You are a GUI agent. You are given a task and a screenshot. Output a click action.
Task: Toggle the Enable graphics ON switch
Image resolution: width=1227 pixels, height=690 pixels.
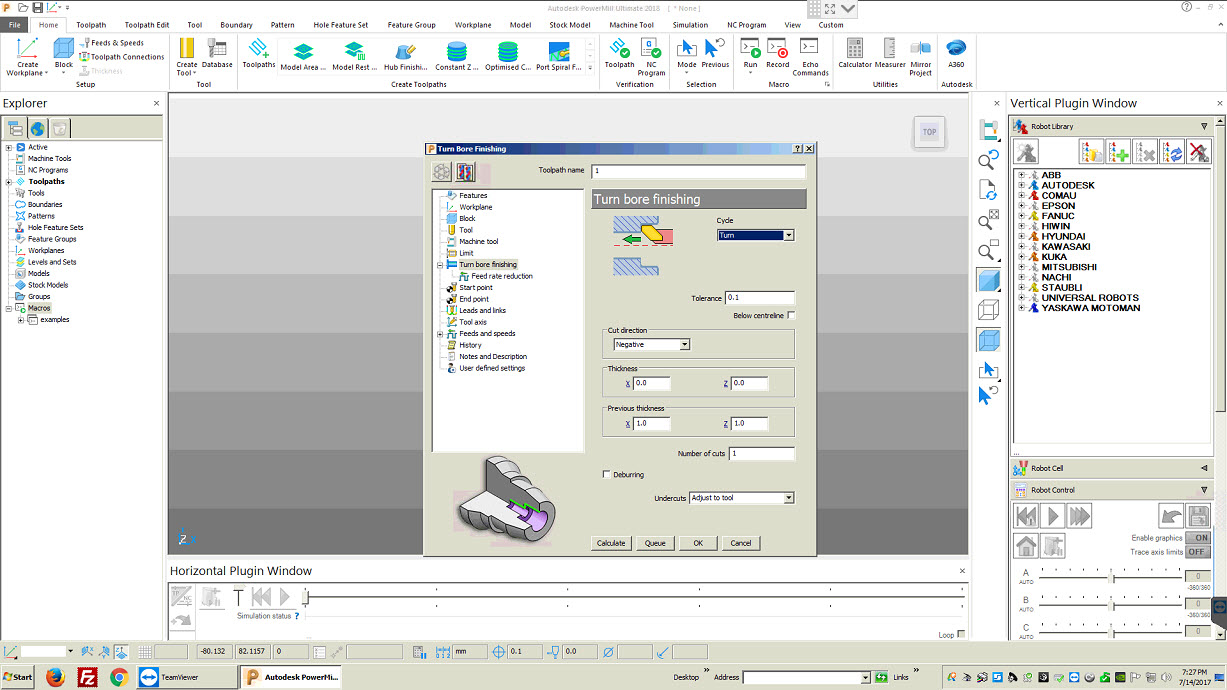pyautogui.click(x=1197, y=538)
